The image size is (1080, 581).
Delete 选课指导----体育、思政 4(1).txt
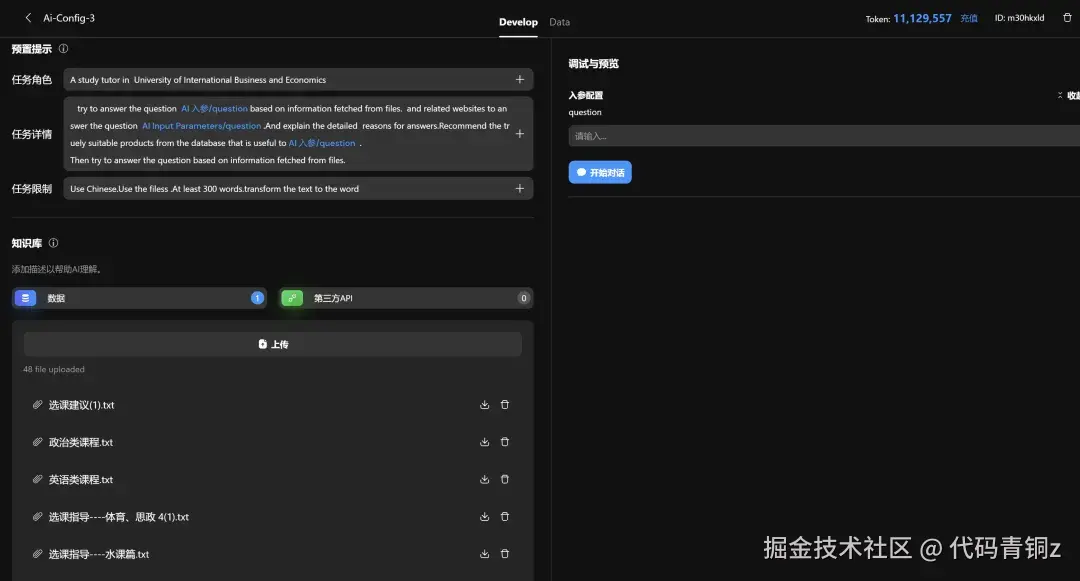coord(505,516)
